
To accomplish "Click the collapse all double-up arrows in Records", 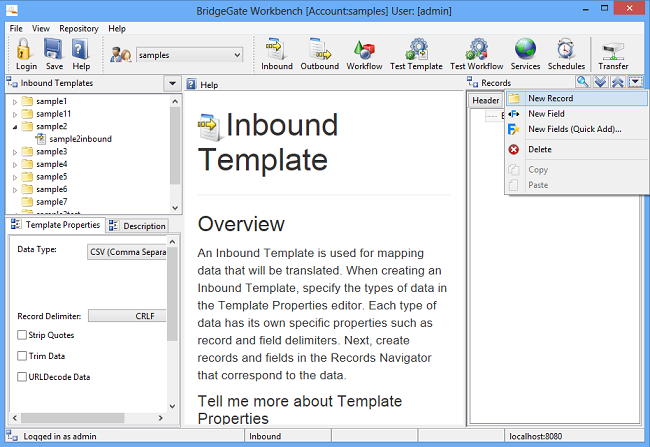I will click(x=618, y=82).
